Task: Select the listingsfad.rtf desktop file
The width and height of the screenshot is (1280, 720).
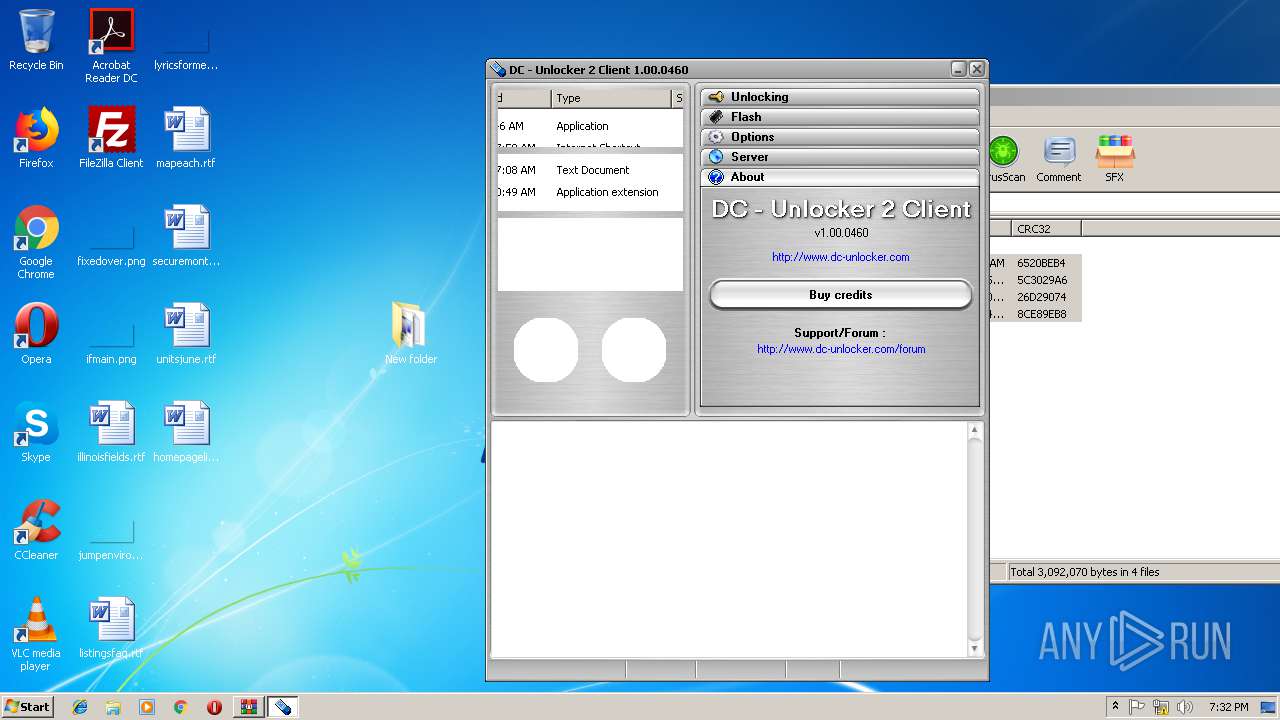Action: tap(111, 628)
